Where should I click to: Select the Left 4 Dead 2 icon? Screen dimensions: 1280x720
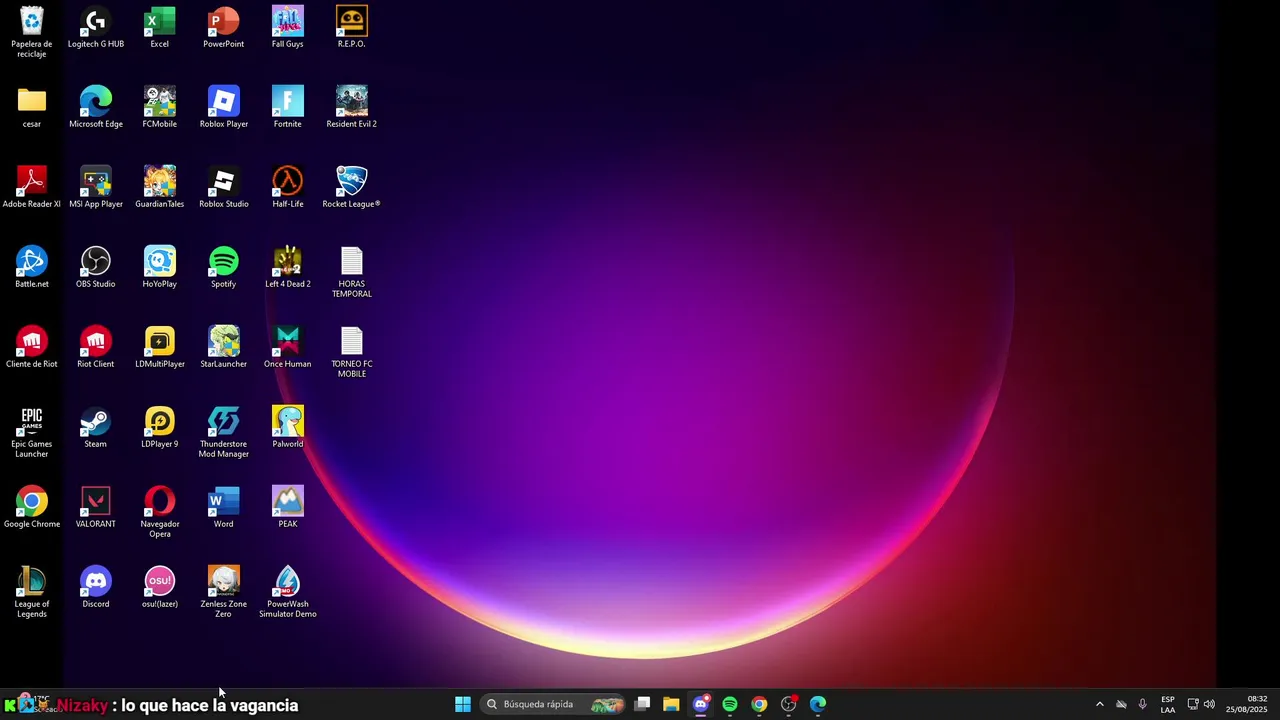click(x=288, y=267)
